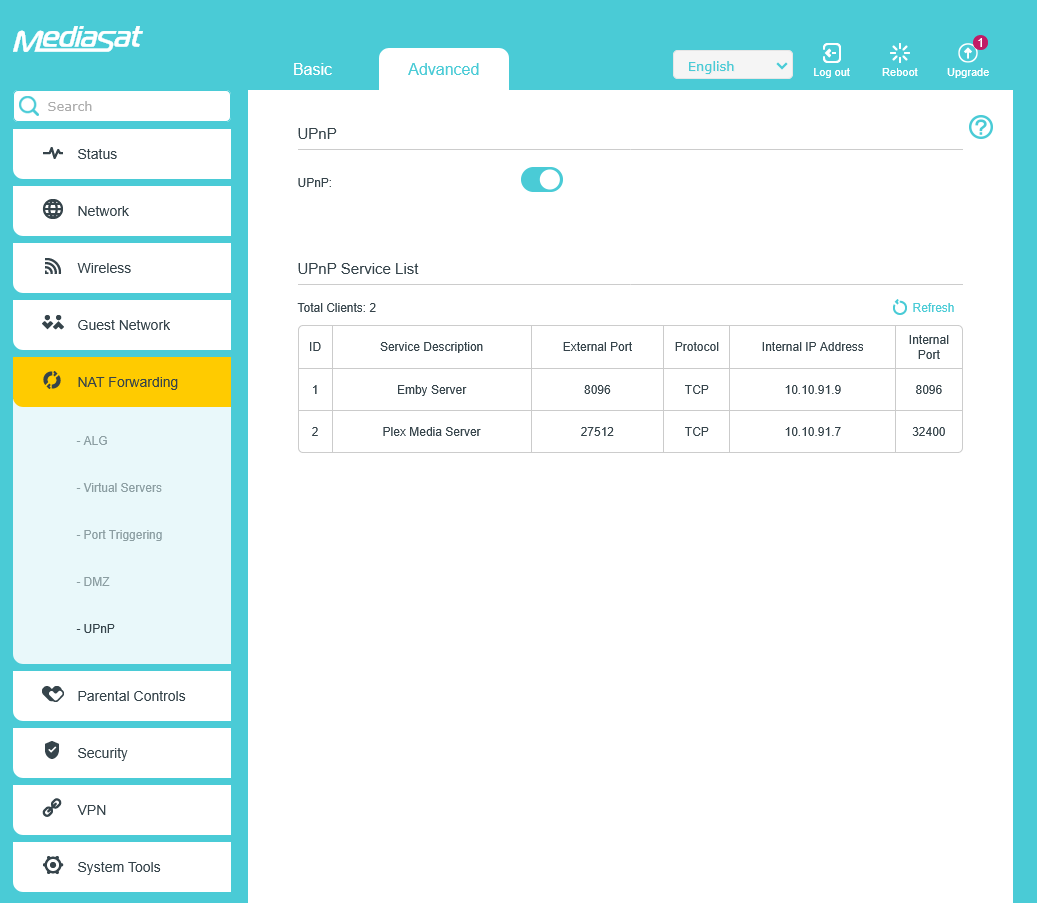Open the Upgrade notification icon
Screen dimensions: 1037x903
coord(967,54)
